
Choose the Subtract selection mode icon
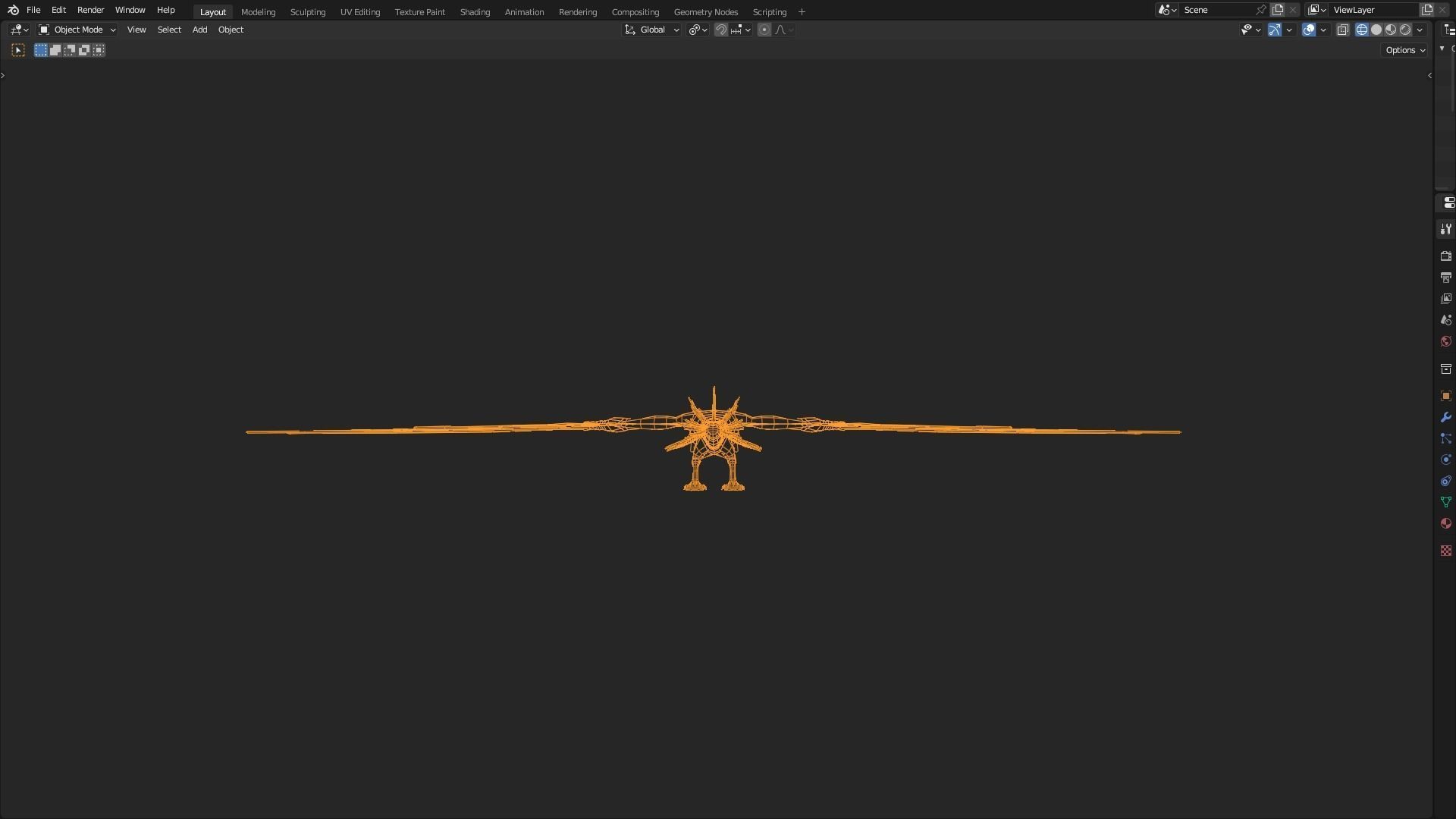(70, 50)
